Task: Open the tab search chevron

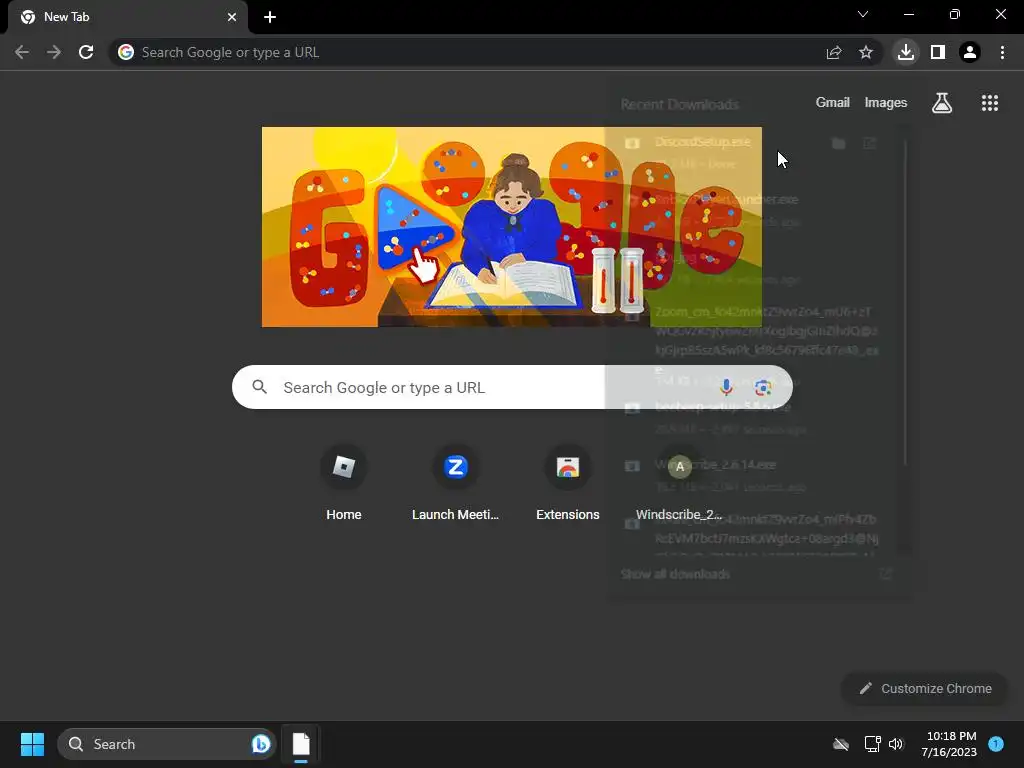Action: [x=863, y=14]
